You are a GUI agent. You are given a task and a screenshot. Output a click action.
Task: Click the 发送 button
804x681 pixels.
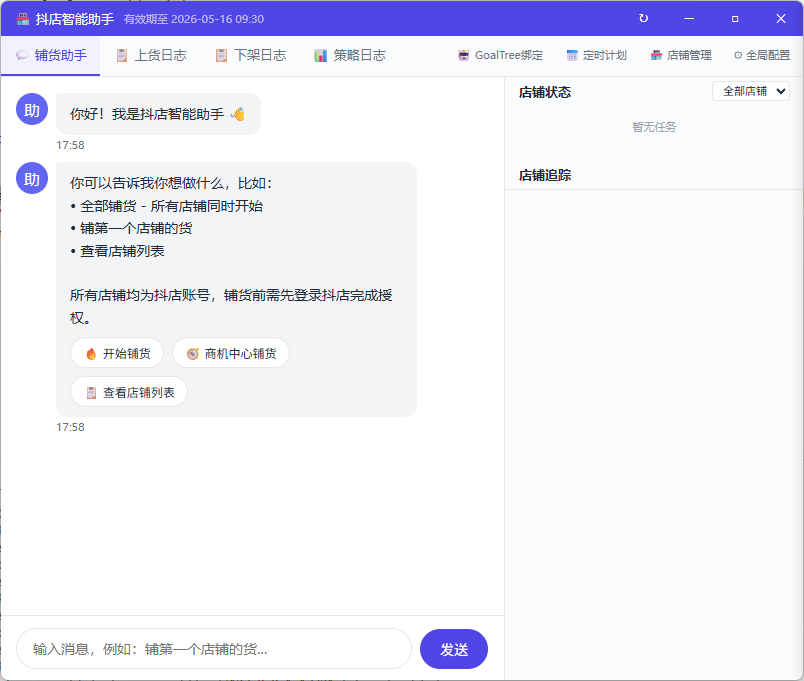pyautogui.click(x=454, y=649)
